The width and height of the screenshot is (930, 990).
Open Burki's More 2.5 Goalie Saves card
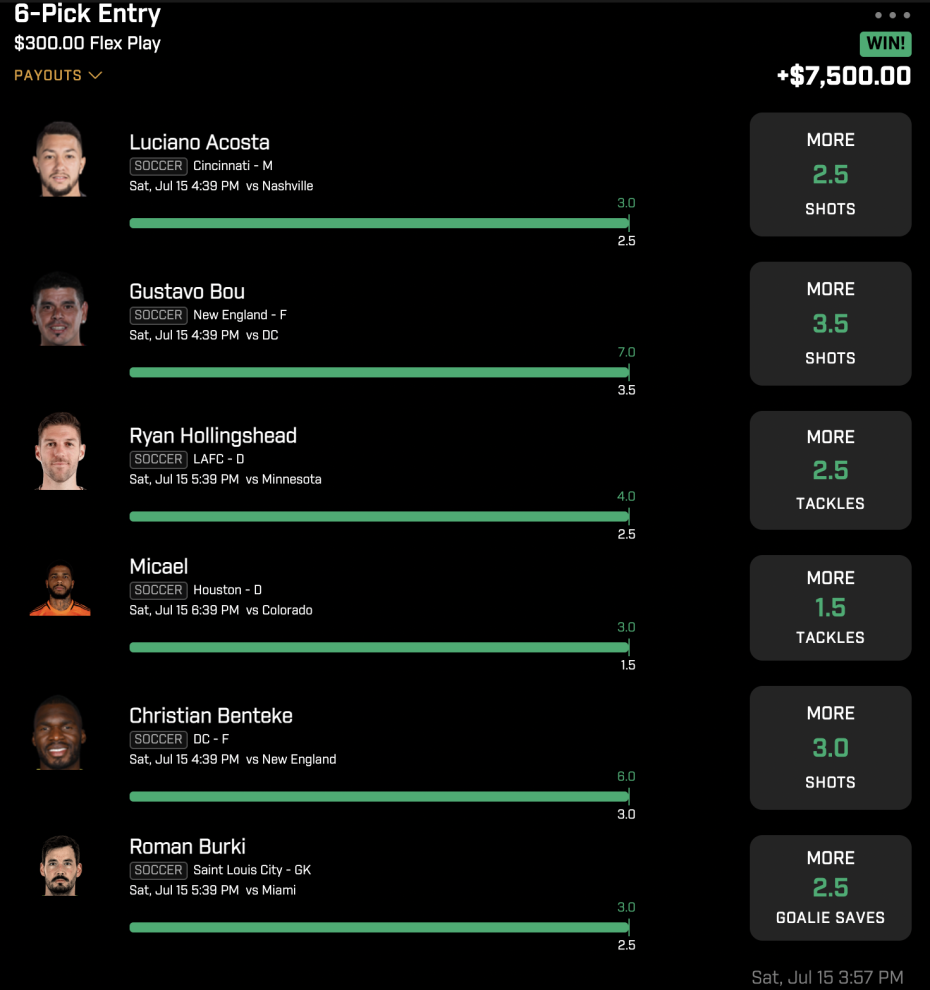click(x=830, y=887)
